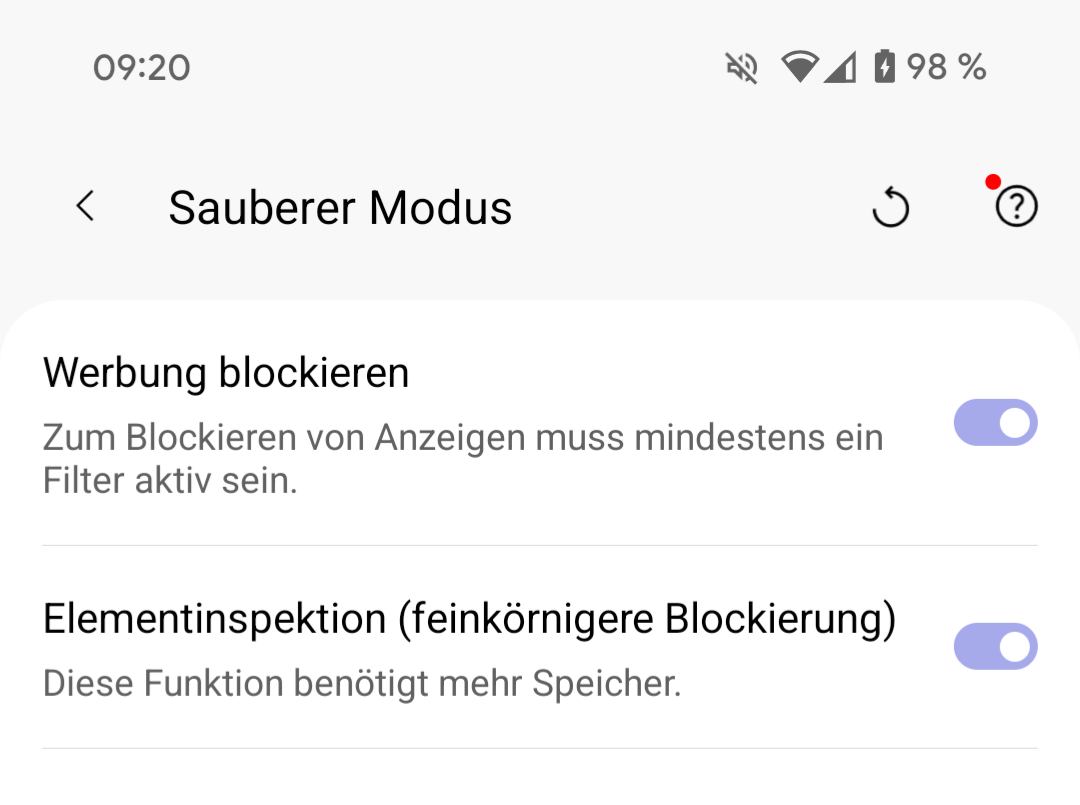Open help via the question mark icon
This screenshot has width=1080, height=805.
pyautogui.click(x=1017, y=208)
